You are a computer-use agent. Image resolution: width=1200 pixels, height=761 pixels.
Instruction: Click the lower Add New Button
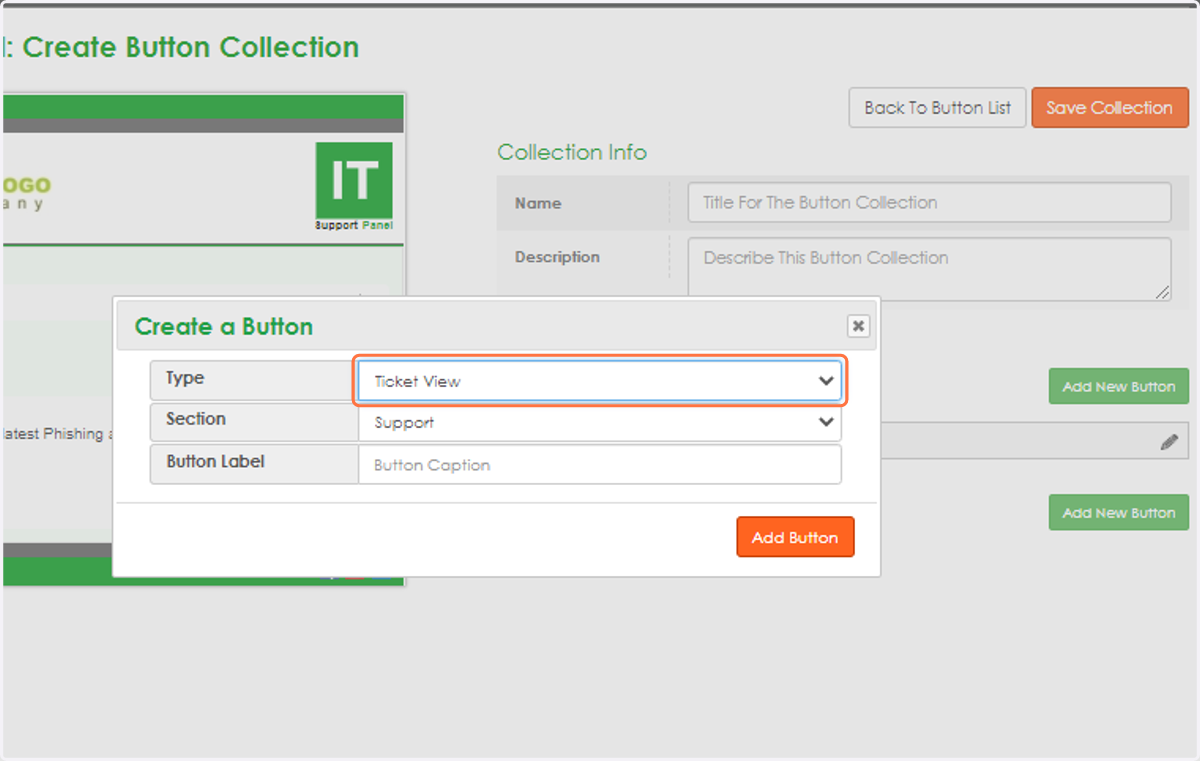[x=1118, y=512]
